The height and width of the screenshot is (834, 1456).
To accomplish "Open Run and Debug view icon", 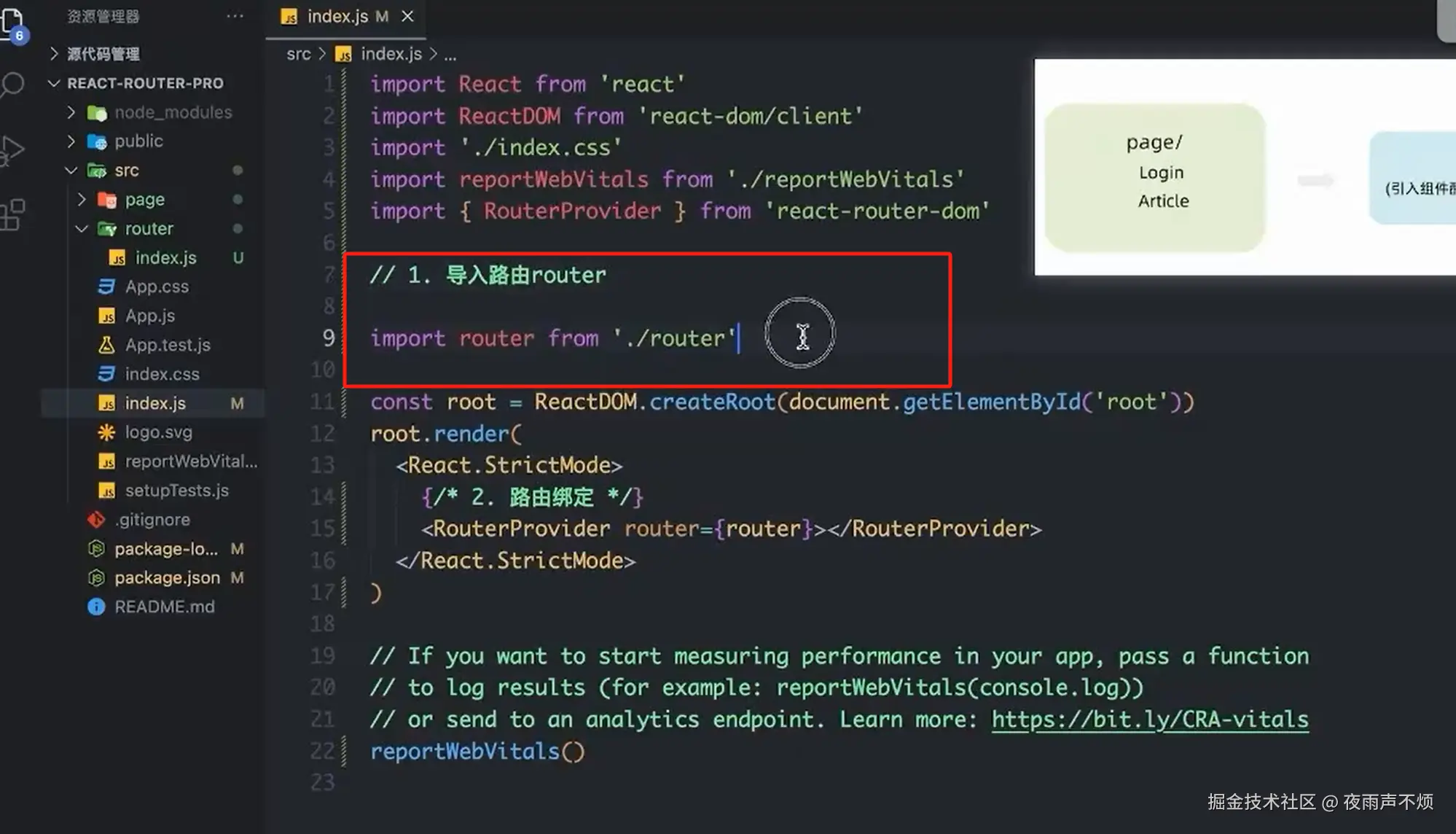I will coord(12,151).
